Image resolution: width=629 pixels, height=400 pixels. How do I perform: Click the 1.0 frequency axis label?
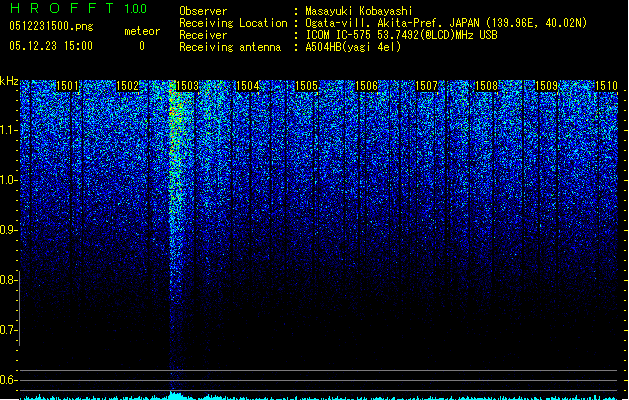8,180
